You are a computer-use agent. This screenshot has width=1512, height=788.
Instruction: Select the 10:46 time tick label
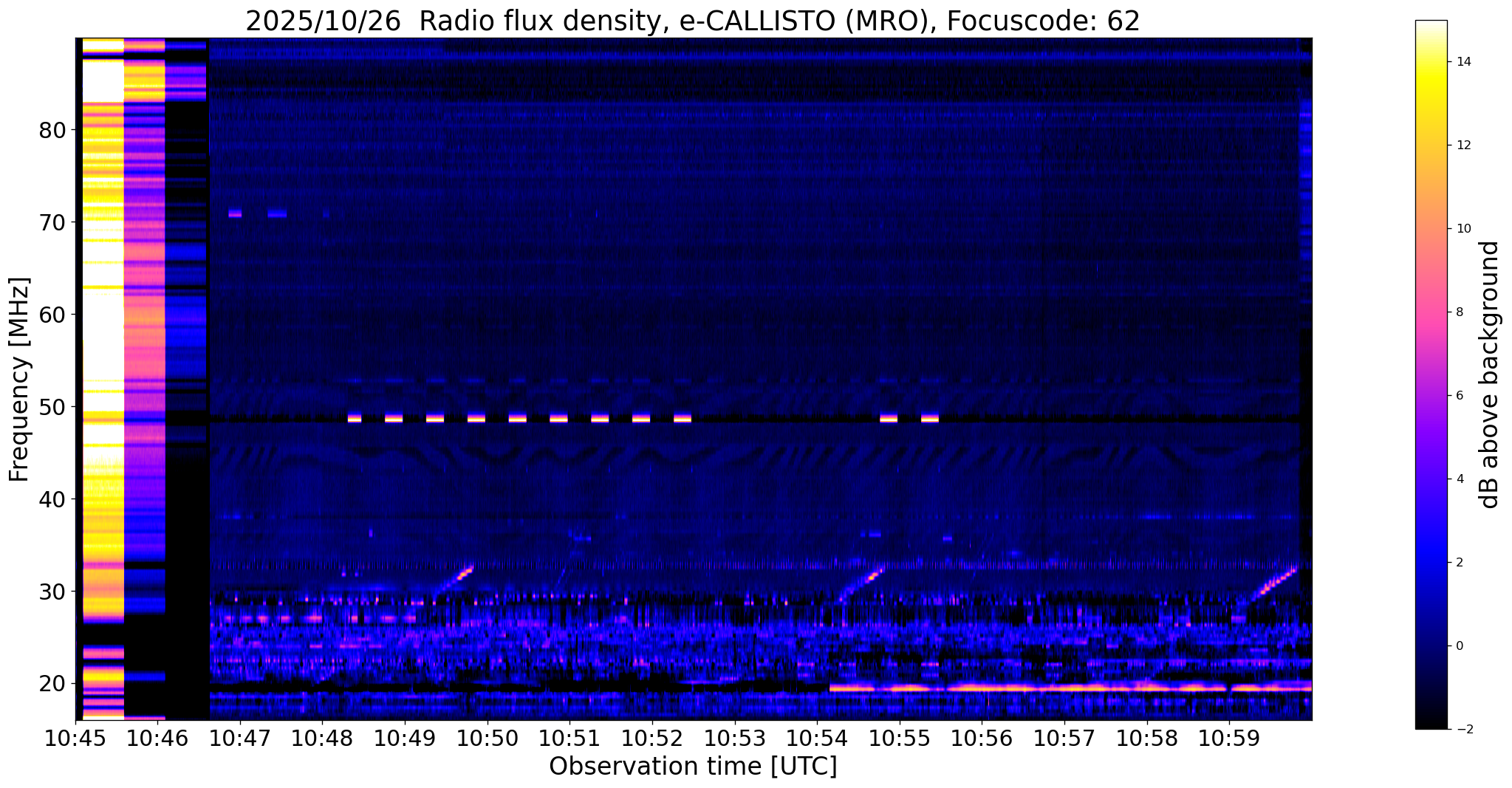click(x=158, y=739)
